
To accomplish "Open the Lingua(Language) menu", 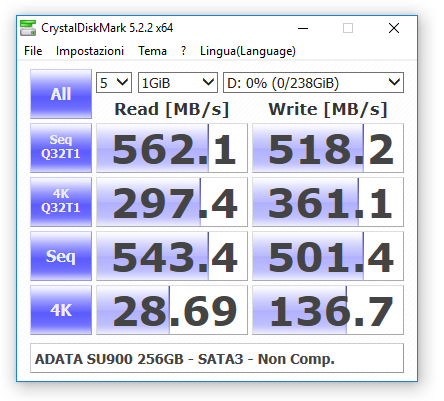I will [248, 51].
